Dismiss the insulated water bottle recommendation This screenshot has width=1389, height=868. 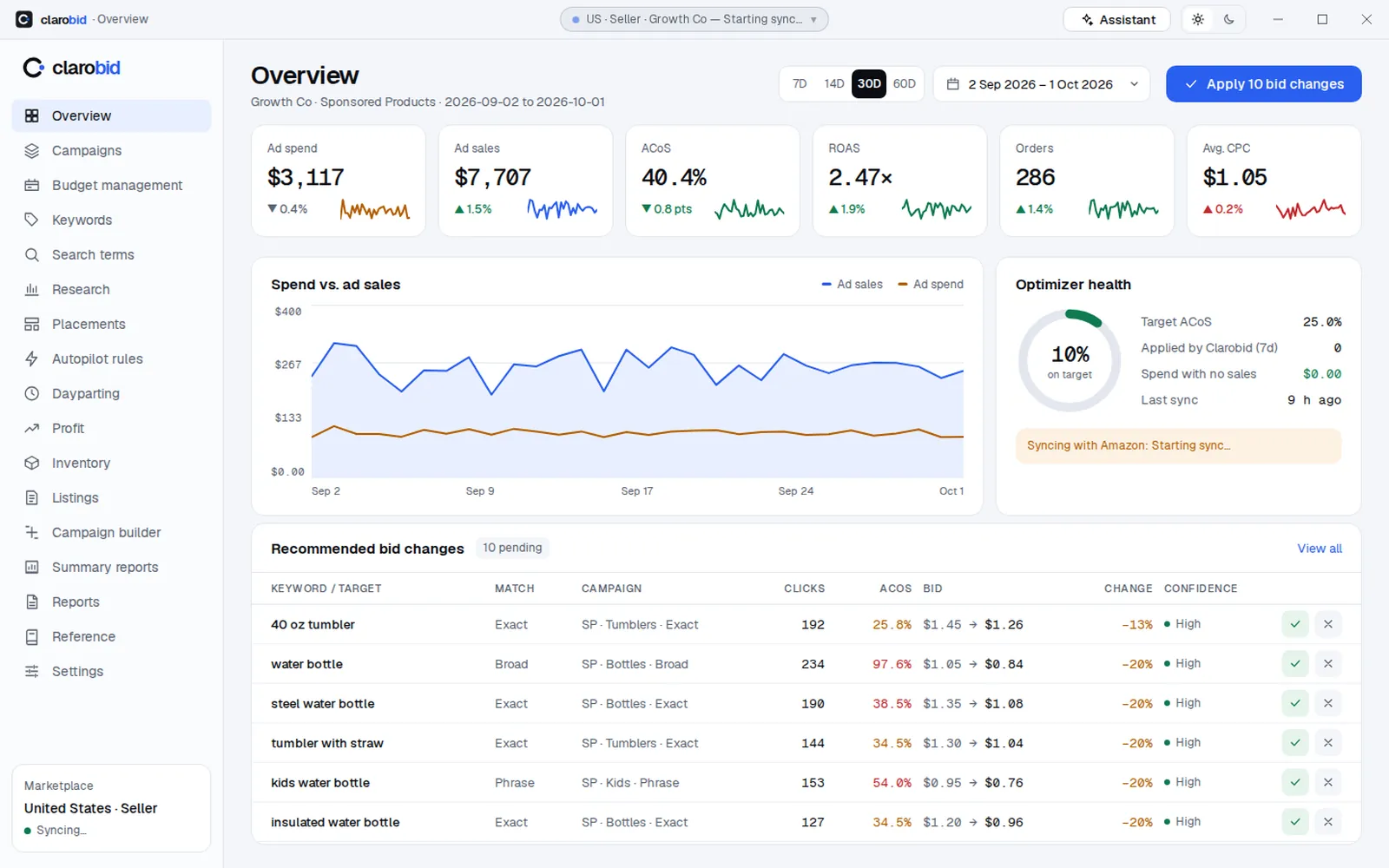1327,822
